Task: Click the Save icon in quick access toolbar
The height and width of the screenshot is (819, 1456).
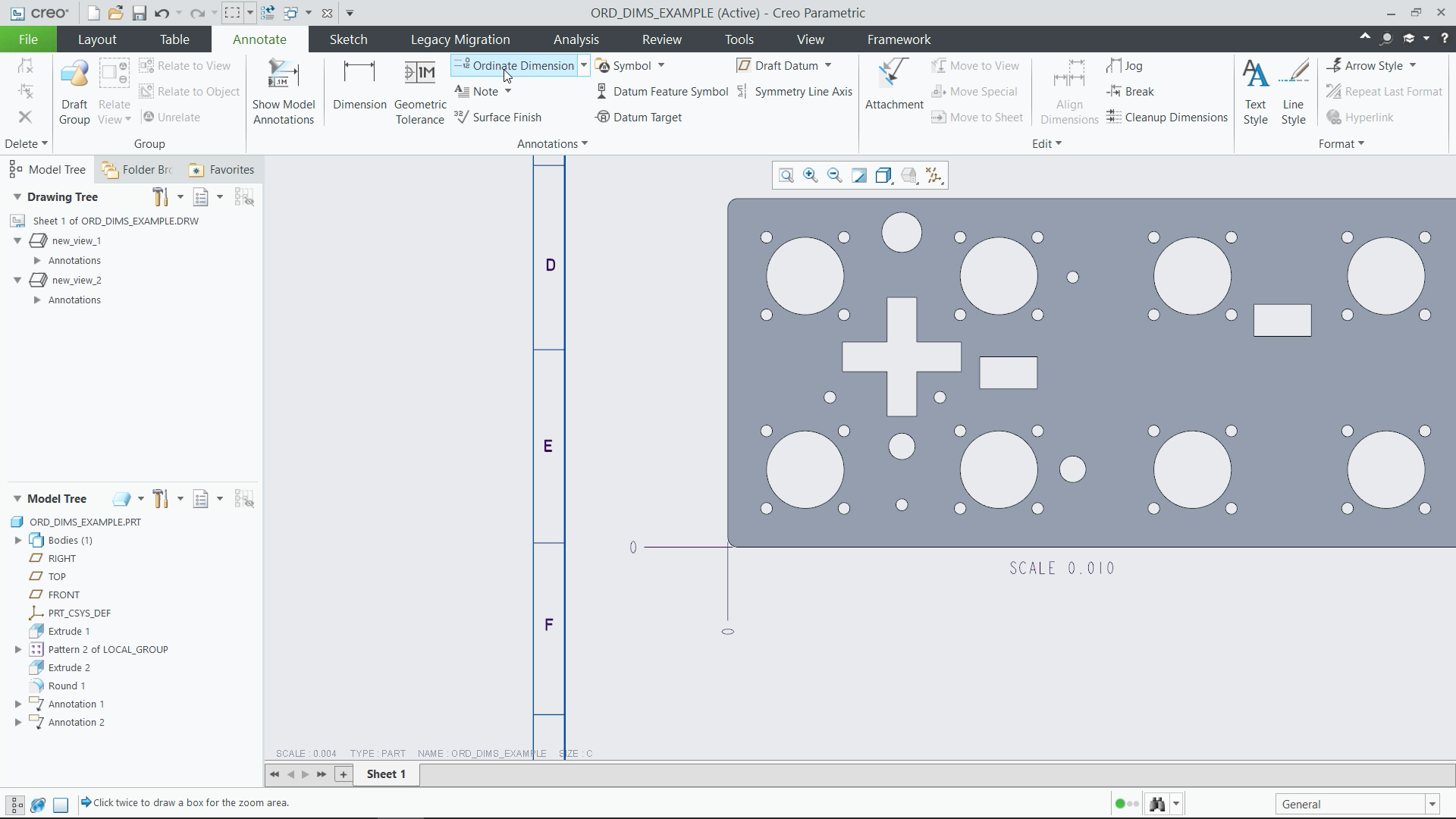Action: tap(139, 13)
